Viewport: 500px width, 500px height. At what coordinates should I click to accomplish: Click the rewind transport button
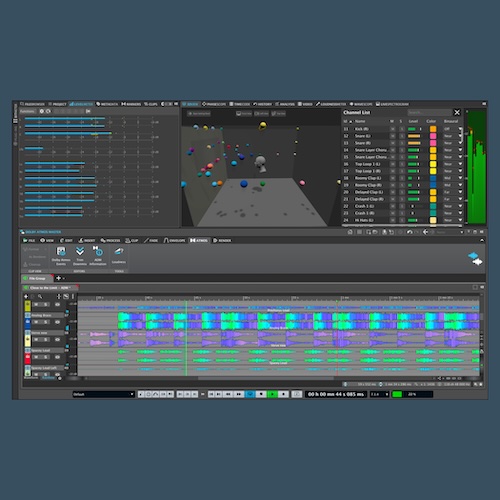(228, 394)
